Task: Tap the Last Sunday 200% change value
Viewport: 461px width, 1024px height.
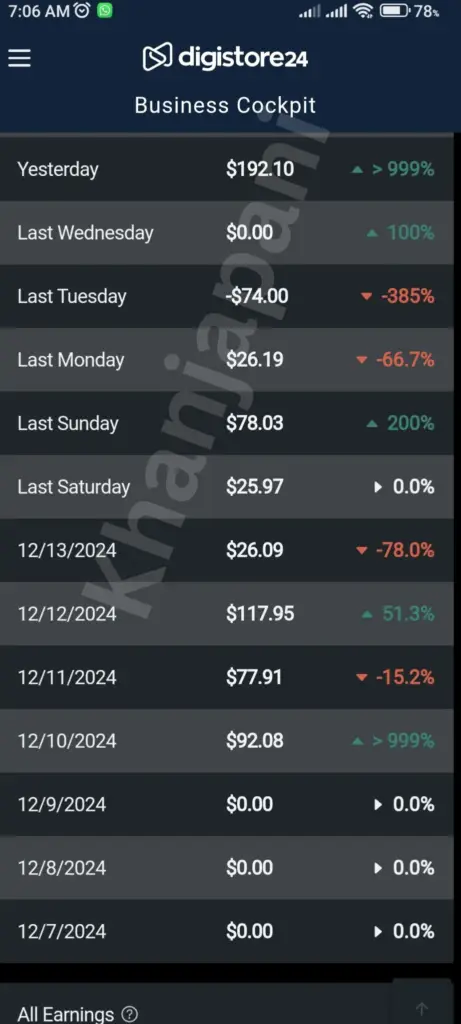Action: 411,423
